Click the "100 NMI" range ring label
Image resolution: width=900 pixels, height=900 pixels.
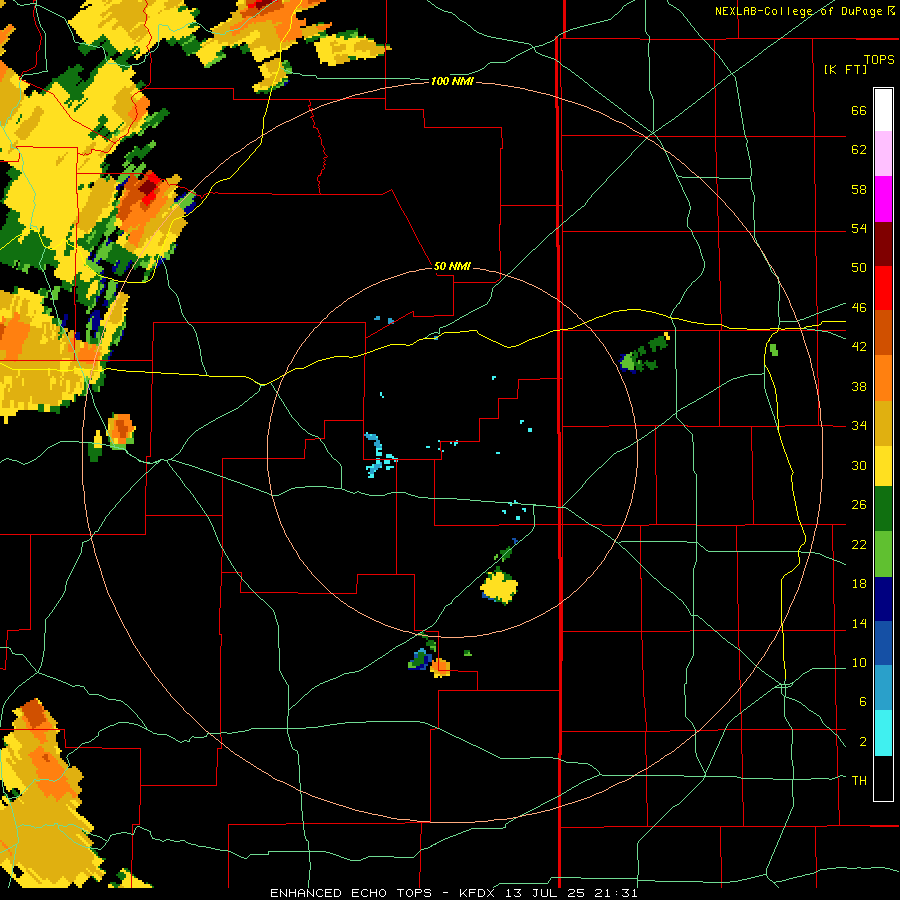(452, 82)
